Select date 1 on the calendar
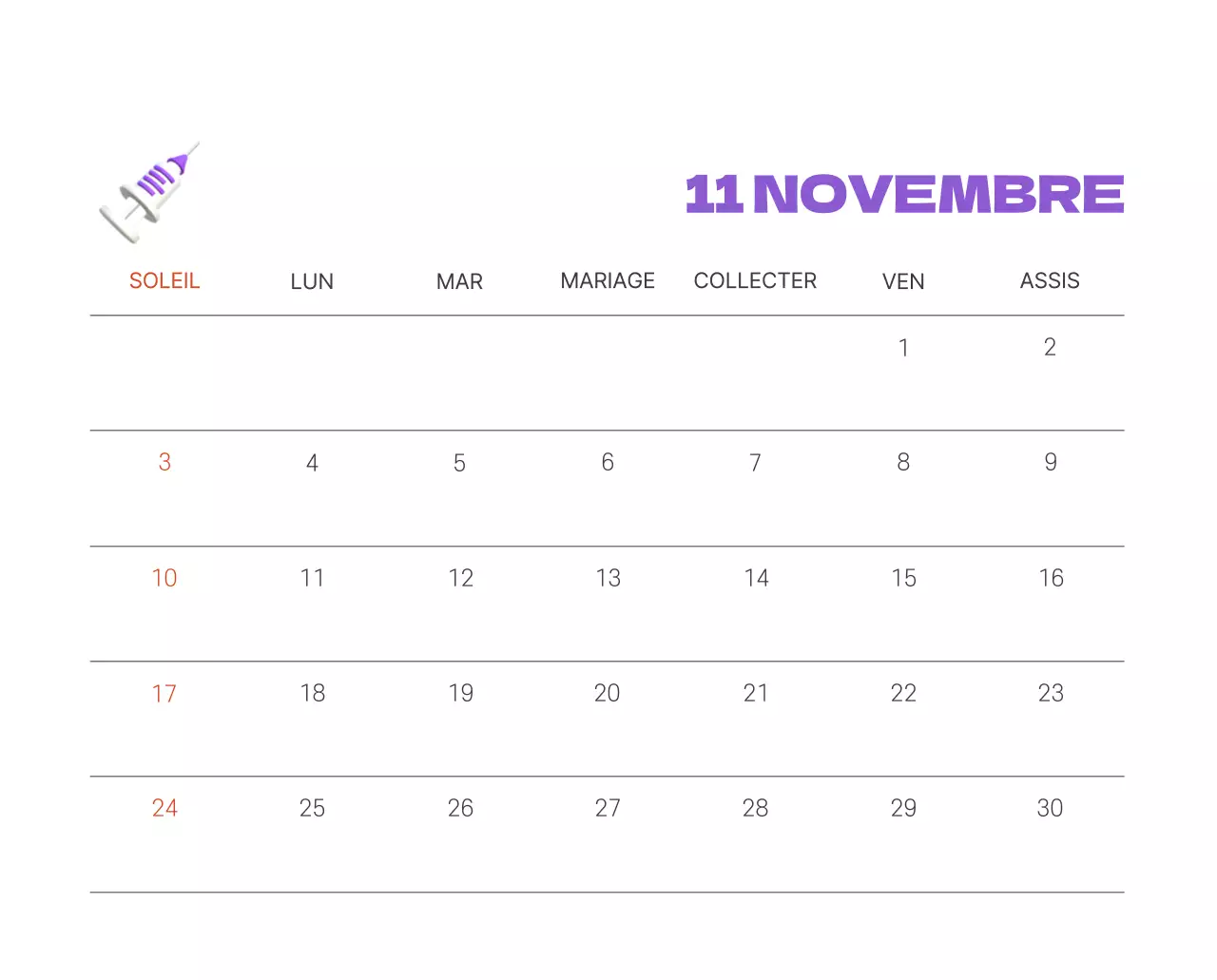Screen dimensions: 1217x980 click(903, 348)
